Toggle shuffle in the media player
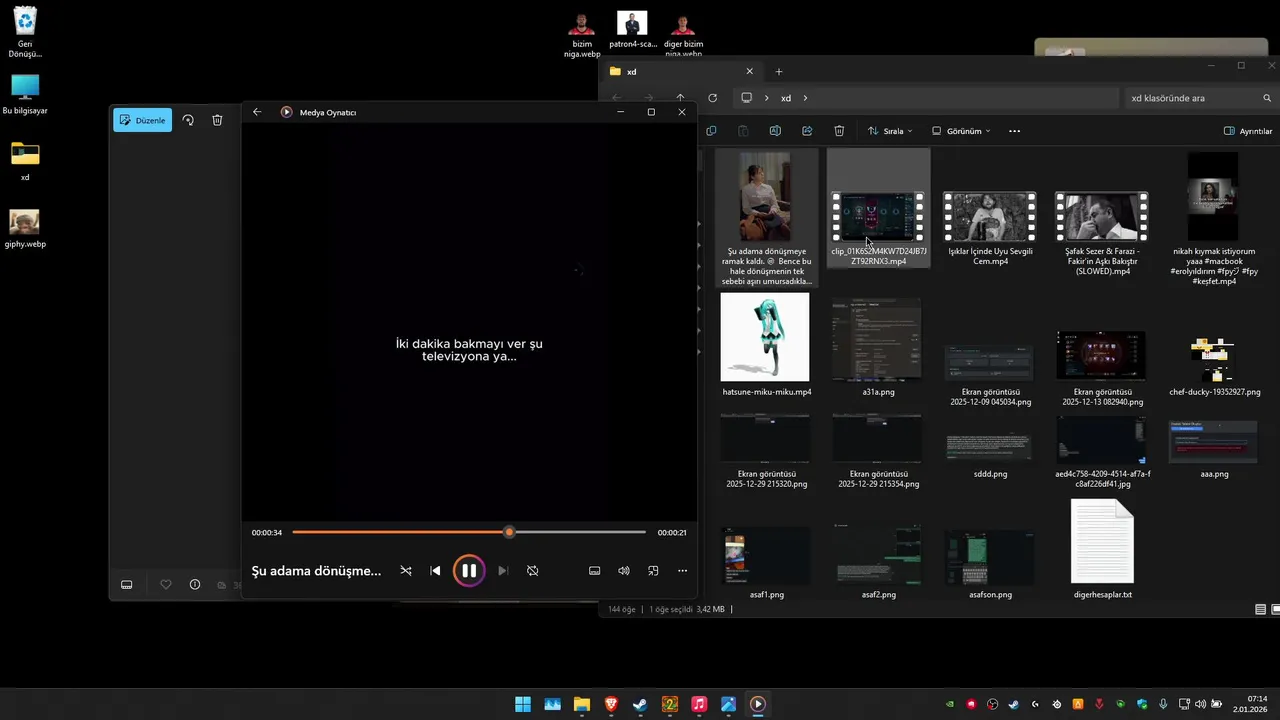 [405, 571]
